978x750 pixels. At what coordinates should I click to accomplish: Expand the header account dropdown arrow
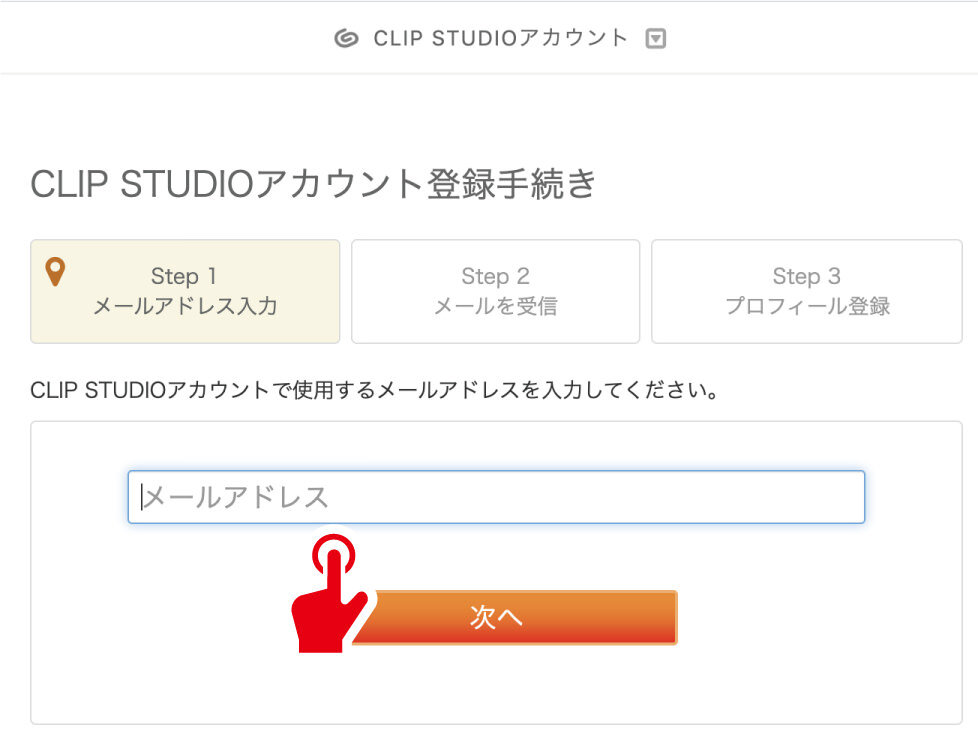click(x=656, y=39)
